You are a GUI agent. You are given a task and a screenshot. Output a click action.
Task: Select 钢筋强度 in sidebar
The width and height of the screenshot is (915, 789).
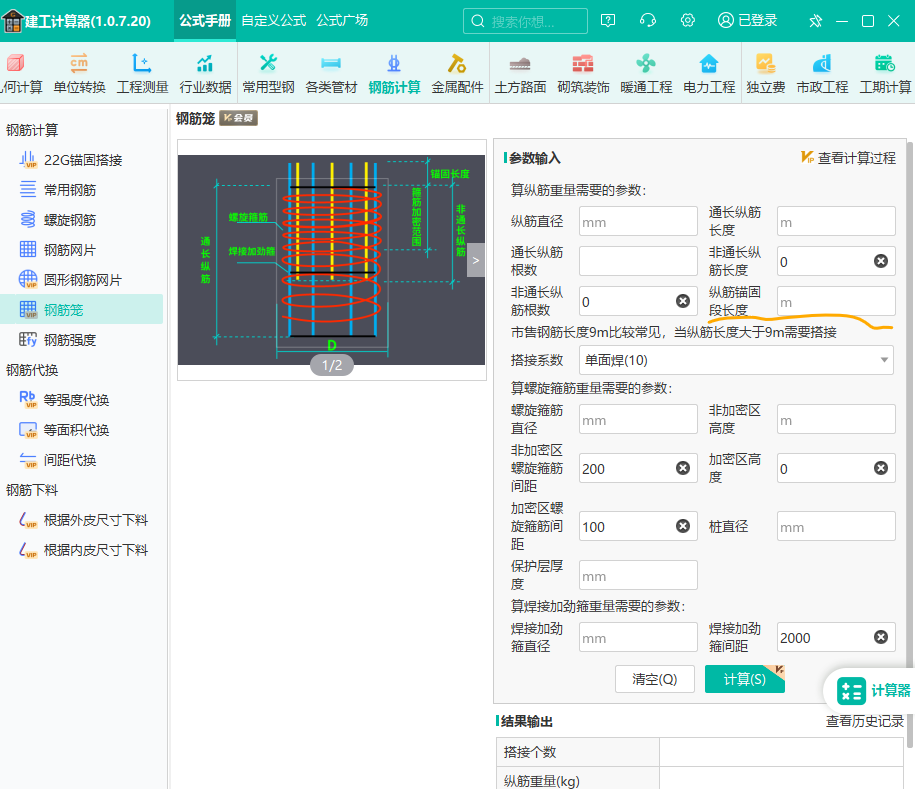pos(82,340)
